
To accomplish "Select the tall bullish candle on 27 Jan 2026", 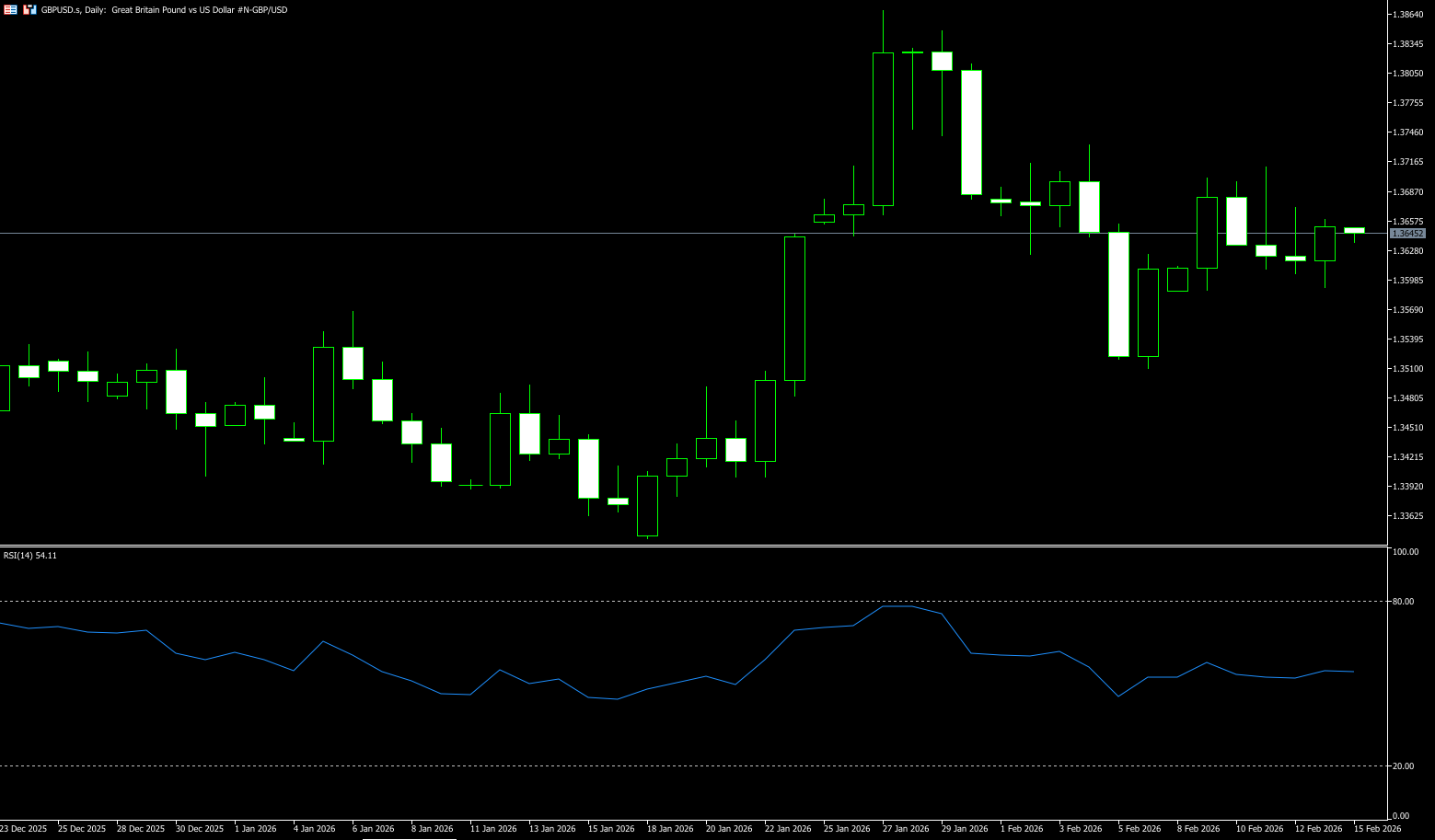I will pyautogui.click(x=883, y=129).
